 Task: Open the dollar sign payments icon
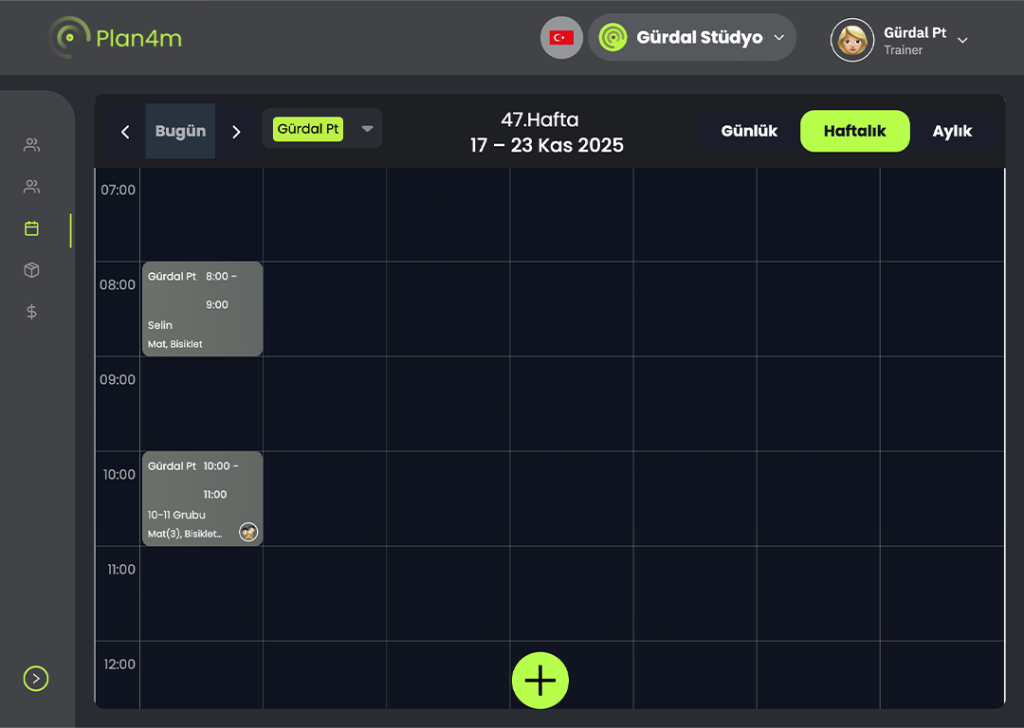tap(32, 312)
